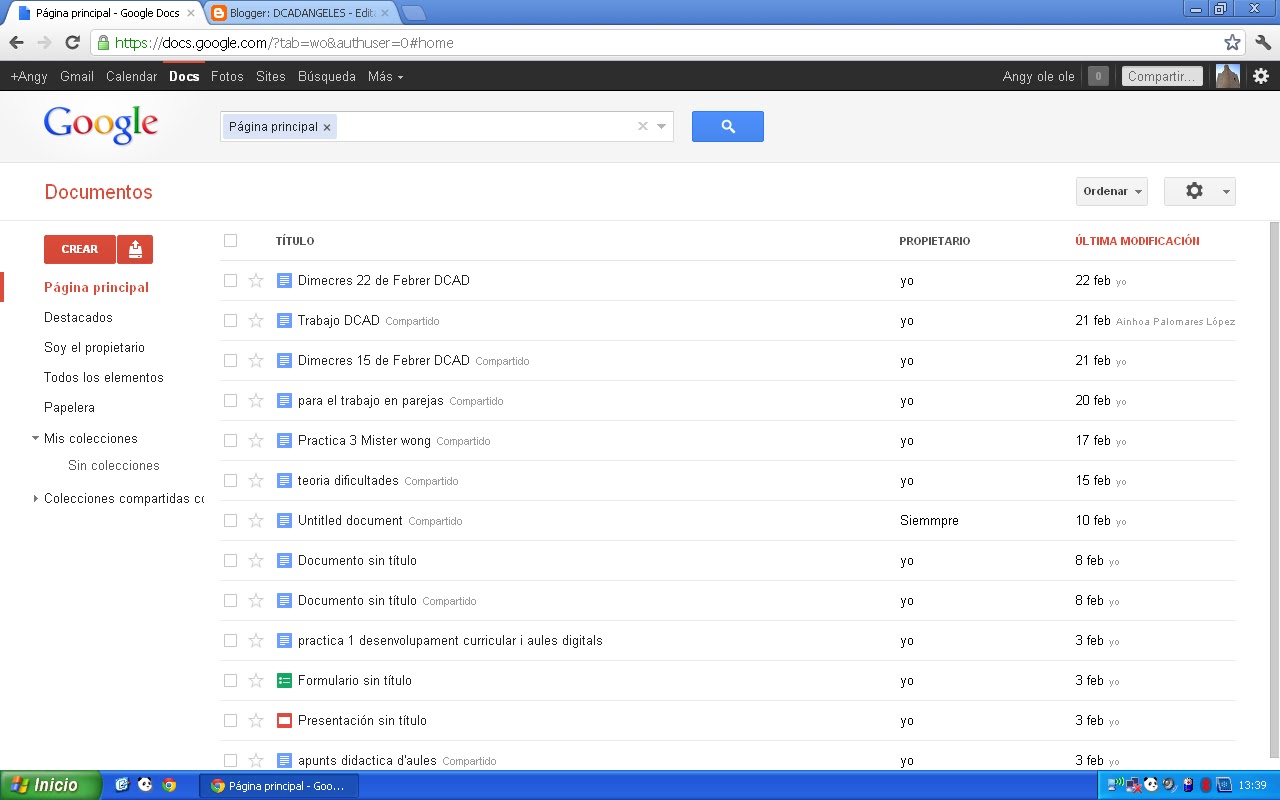Open the Más dropdown in the black bar

(x=385, y=76)
